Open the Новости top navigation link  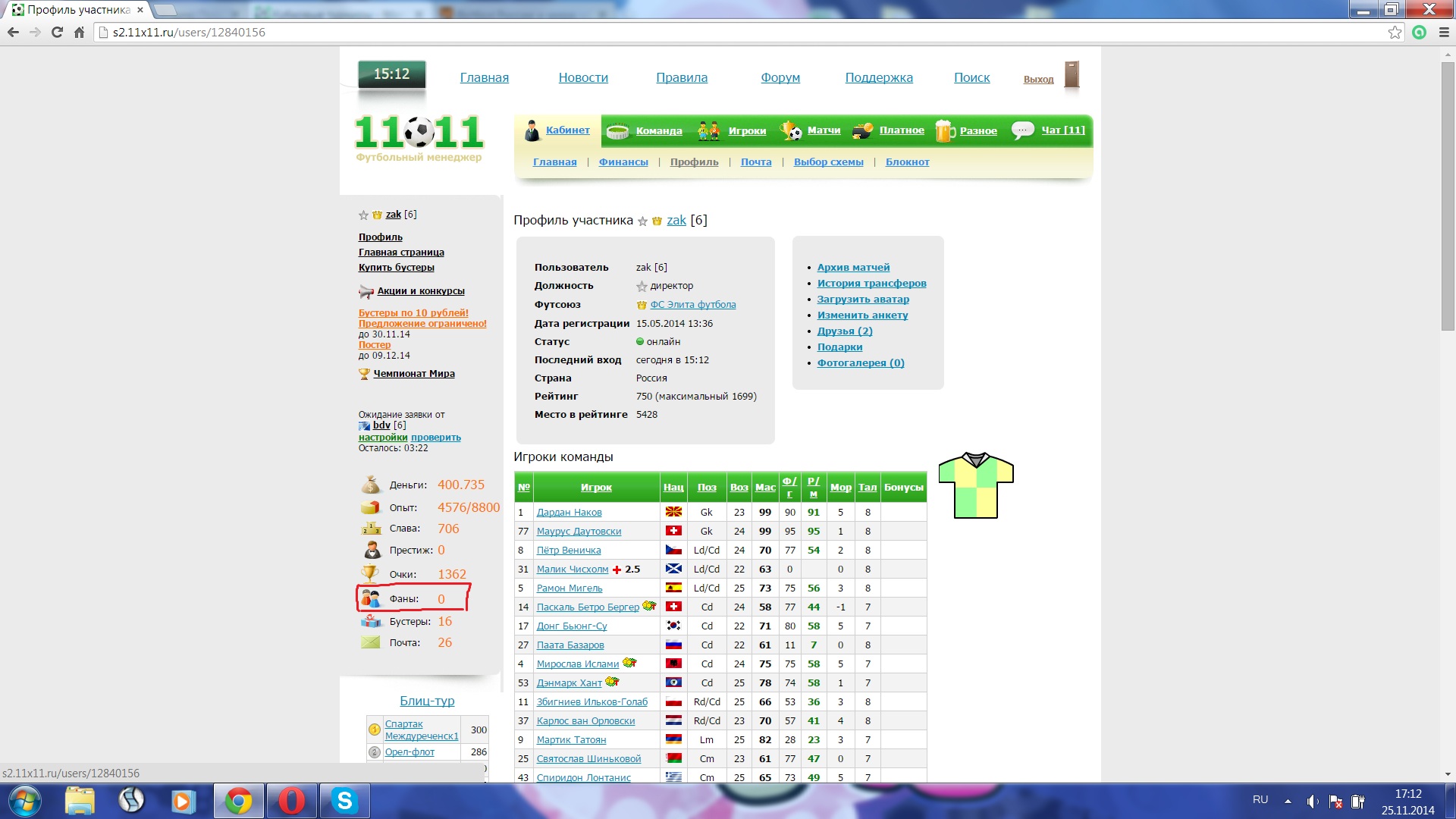(x=583, y=77)
